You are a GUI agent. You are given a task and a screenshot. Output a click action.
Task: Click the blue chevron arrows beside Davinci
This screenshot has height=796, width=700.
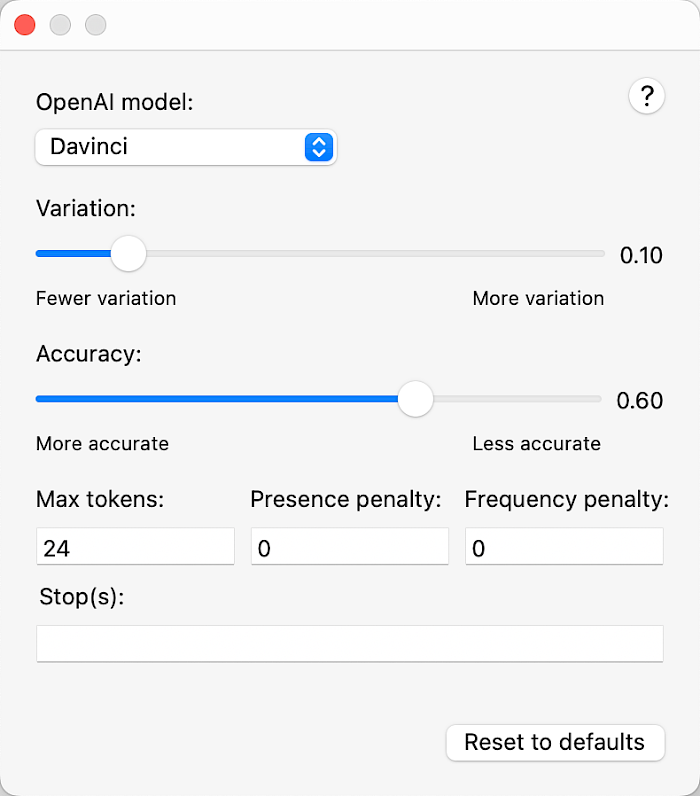tap(319, 147)
